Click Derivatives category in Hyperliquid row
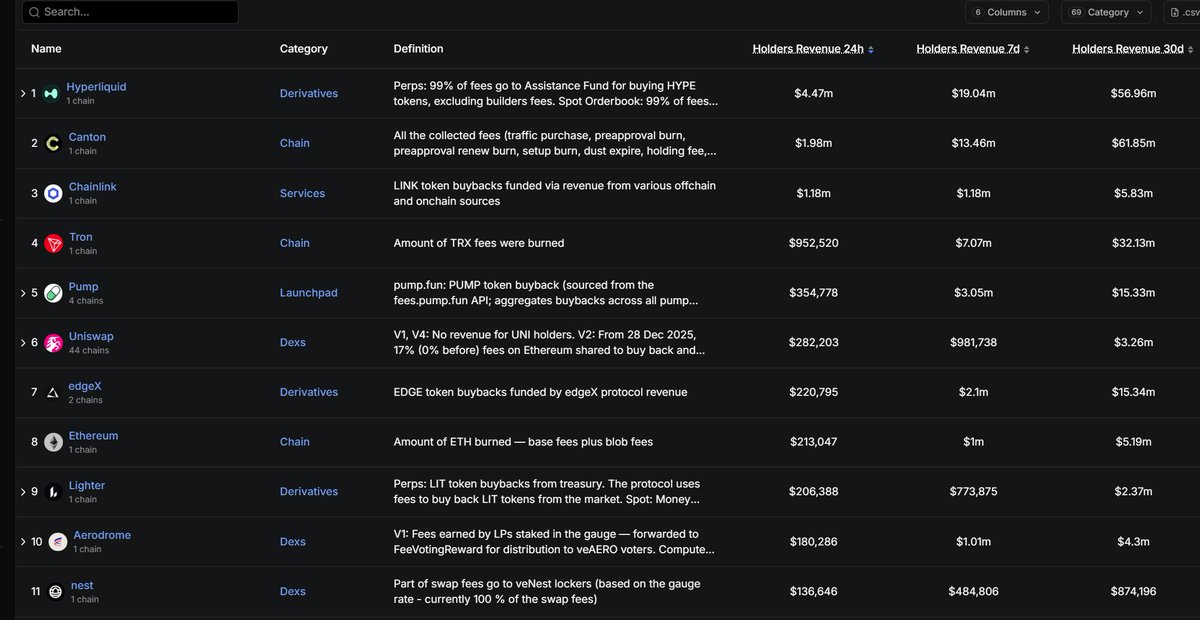 click(x=309, y=93)
